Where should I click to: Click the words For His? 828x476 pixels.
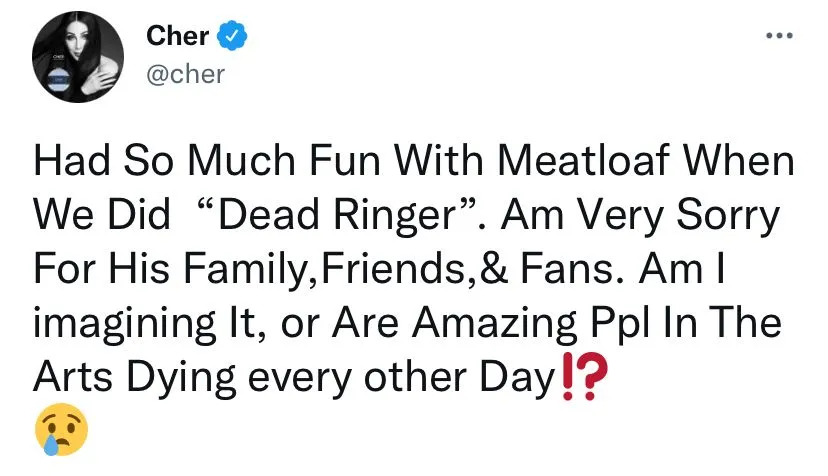pyautogui.click(x=101, y=268)
